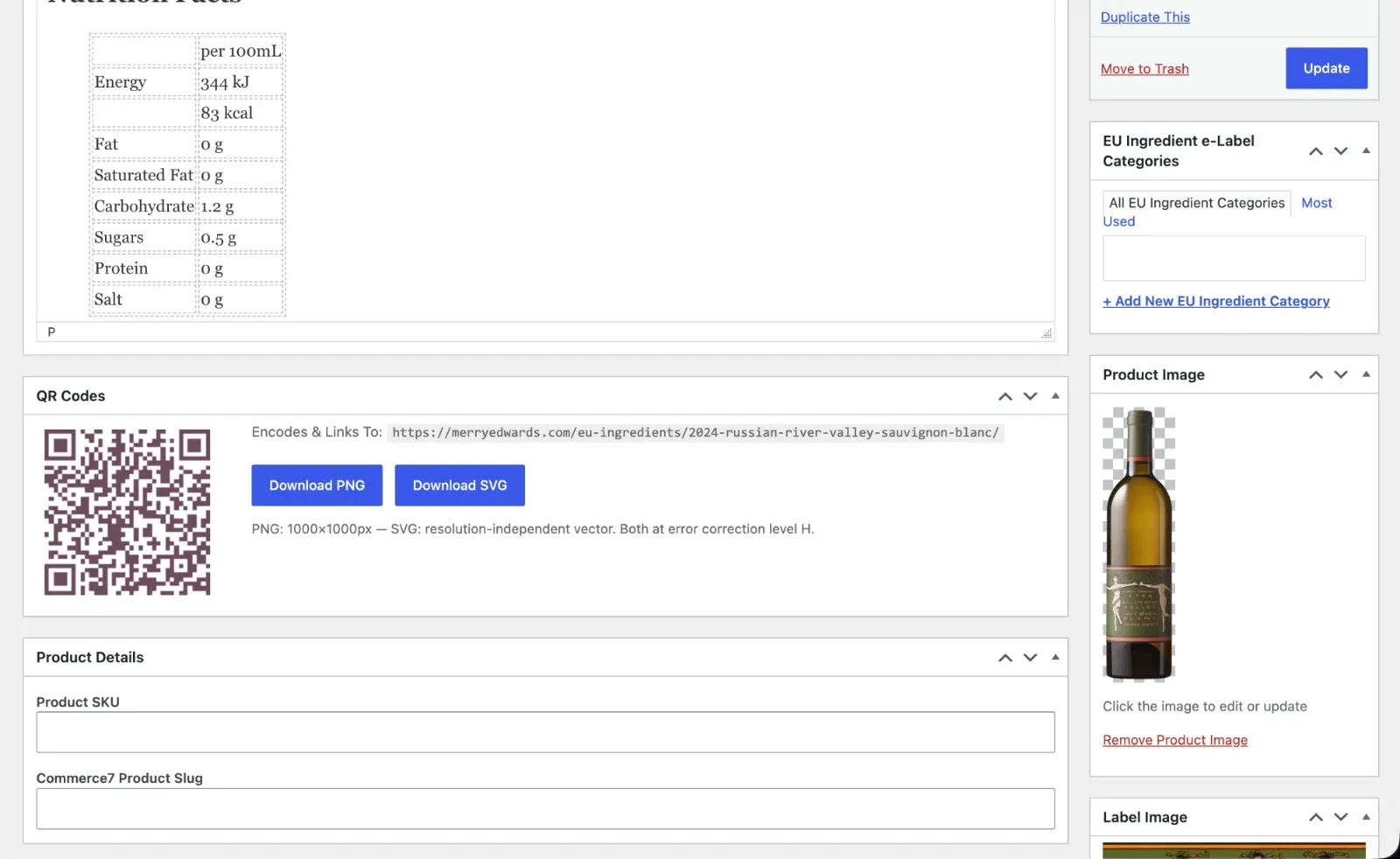
Task: Move Product Details panel down
Action: [x=1031, y=658]
